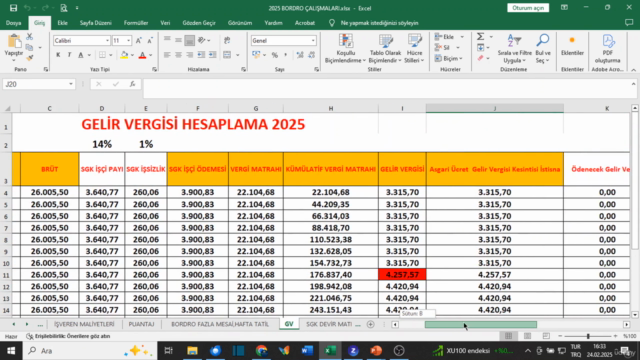Open the Paste (Yapıştır) clipboard button

[13, 46]
